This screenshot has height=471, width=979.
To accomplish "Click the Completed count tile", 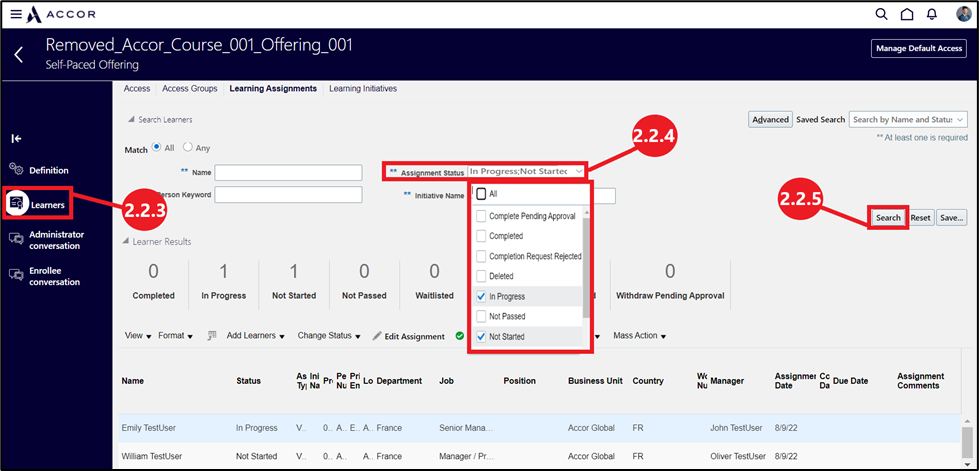I will tap(153, 282).
